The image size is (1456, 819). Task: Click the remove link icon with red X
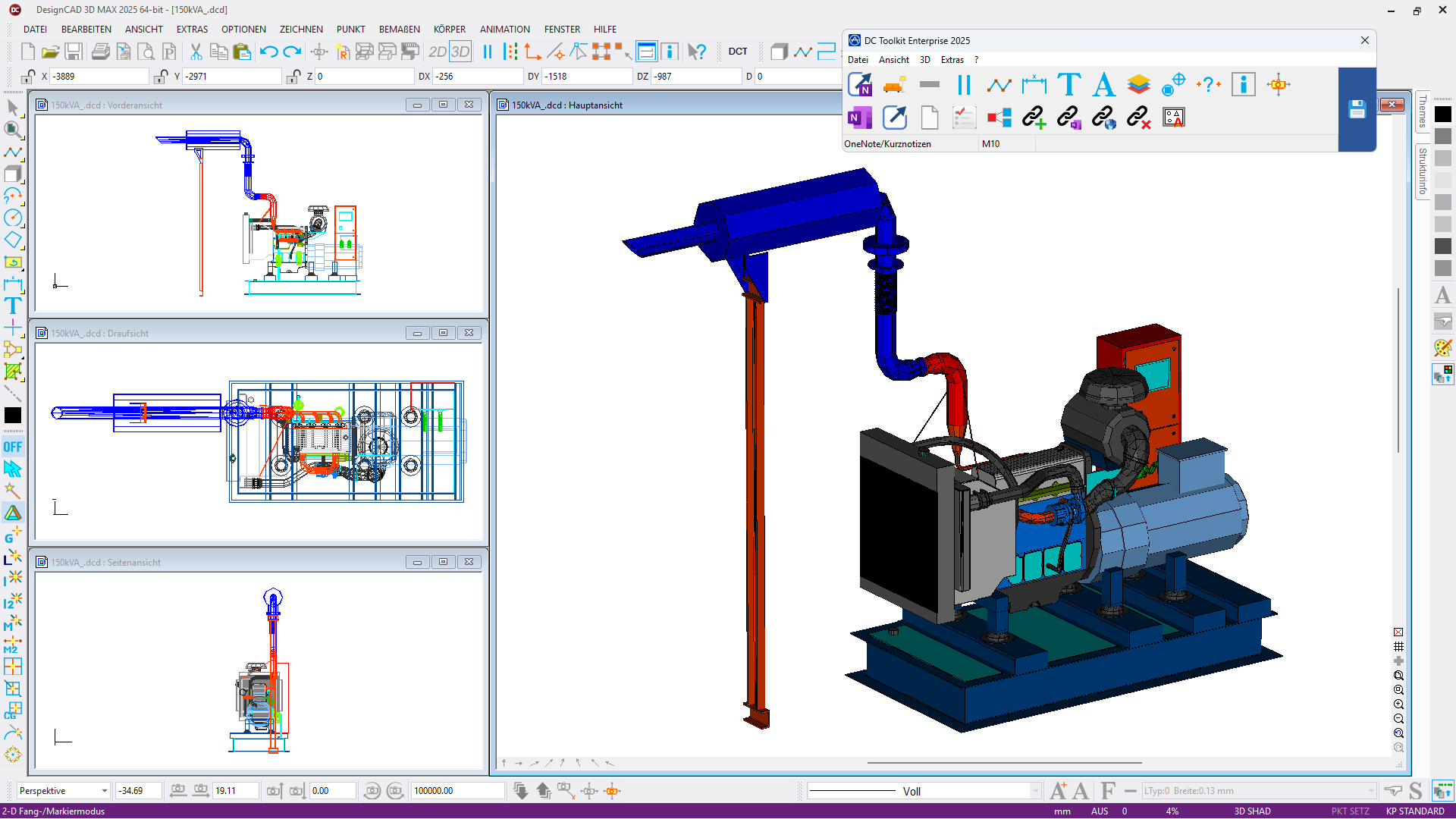tap(1138, 118)
